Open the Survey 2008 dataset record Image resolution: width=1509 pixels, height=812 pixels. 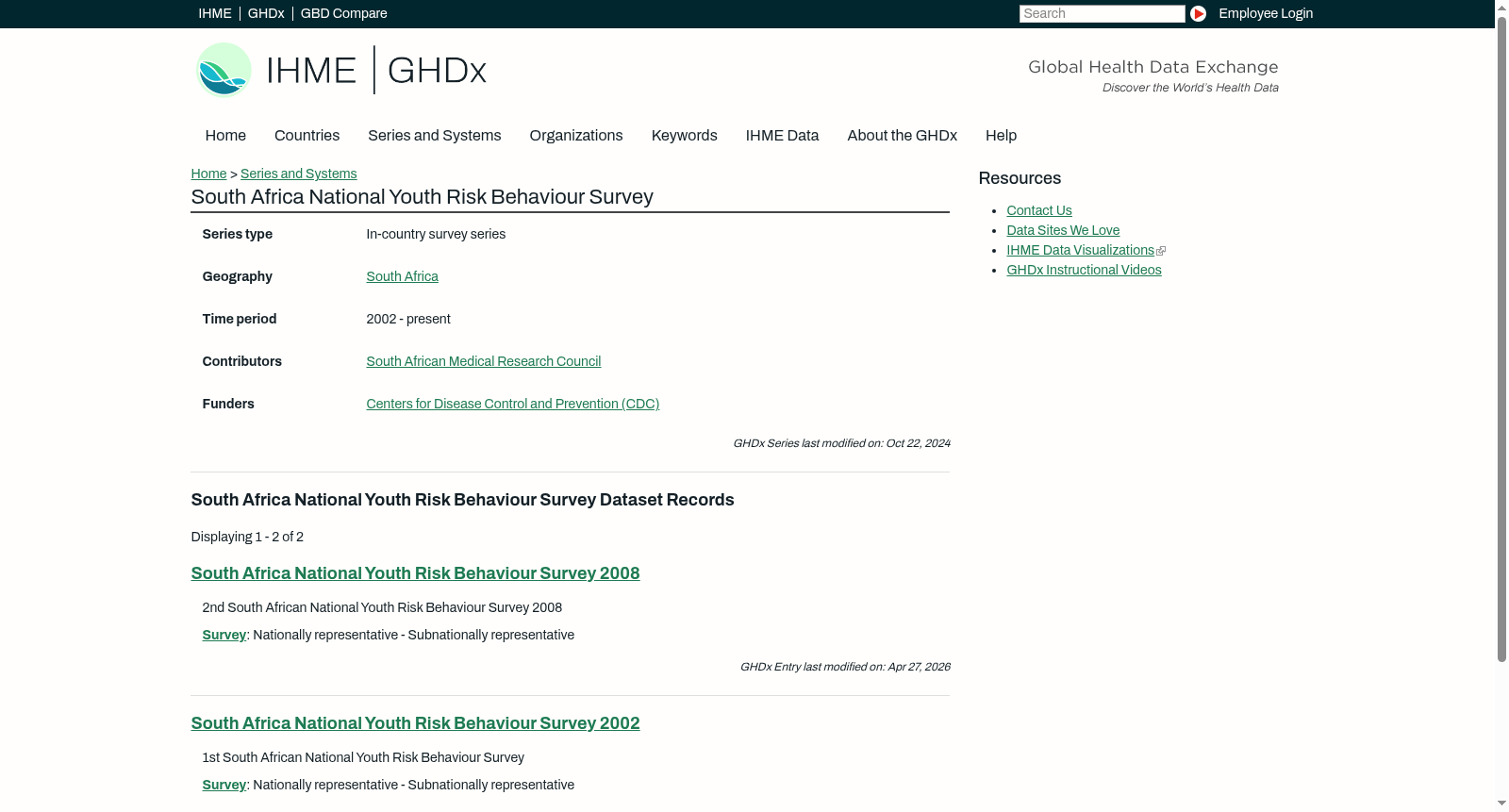click(415, 573)
